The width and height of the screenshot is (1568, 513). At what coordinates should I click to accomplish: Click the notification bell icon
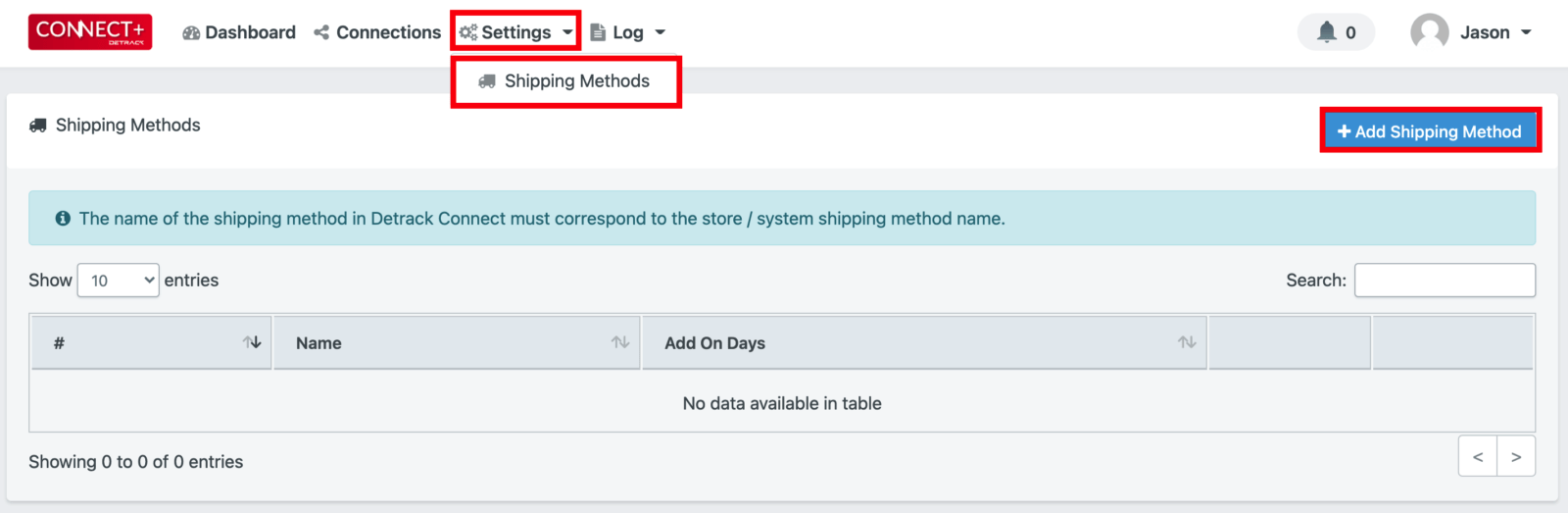click(x=1327, y=32)
